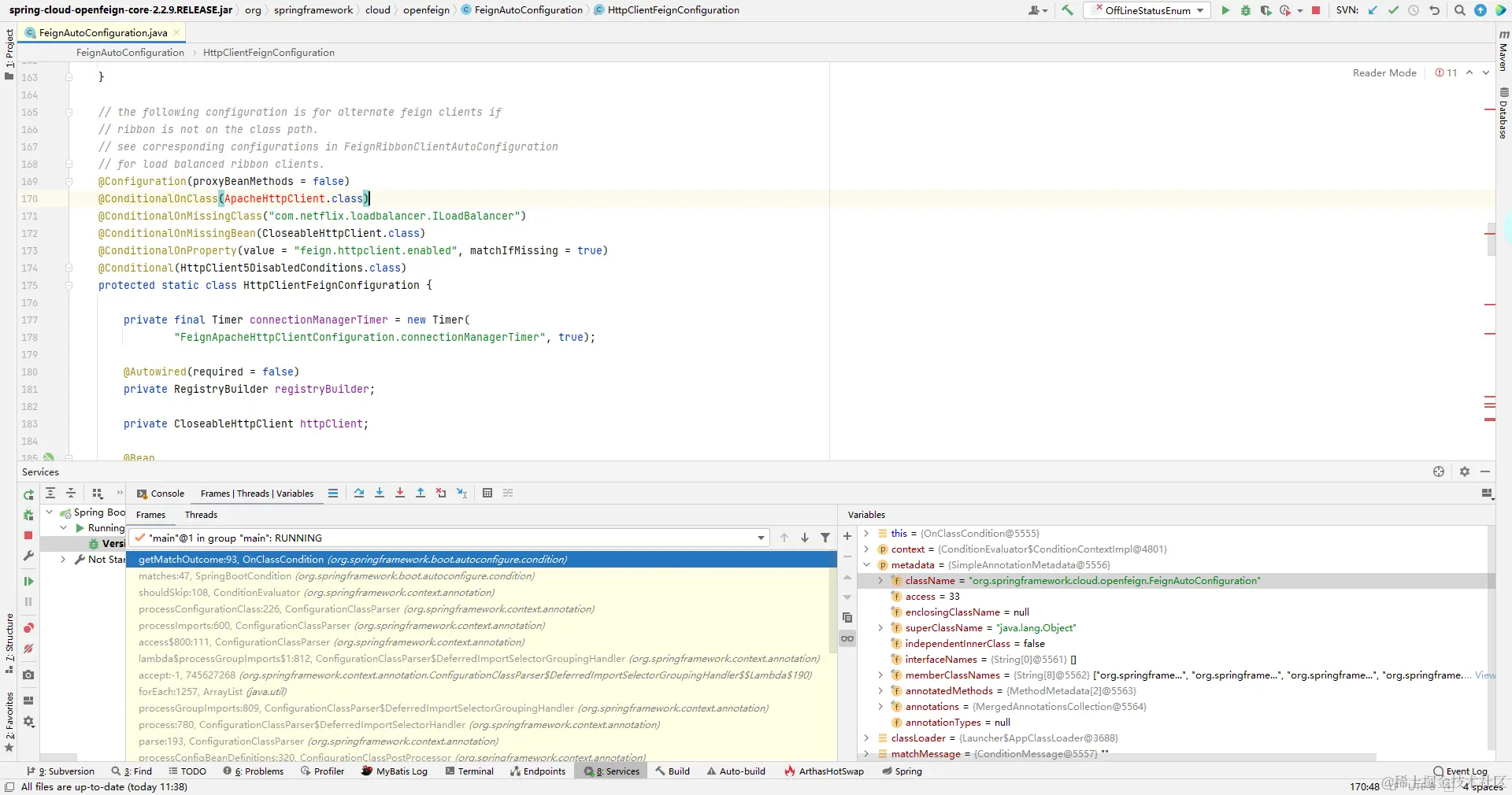Collapse all nodes in Services tree
This screenshot has width=1512, height=795.
click(x=71, y=493)
